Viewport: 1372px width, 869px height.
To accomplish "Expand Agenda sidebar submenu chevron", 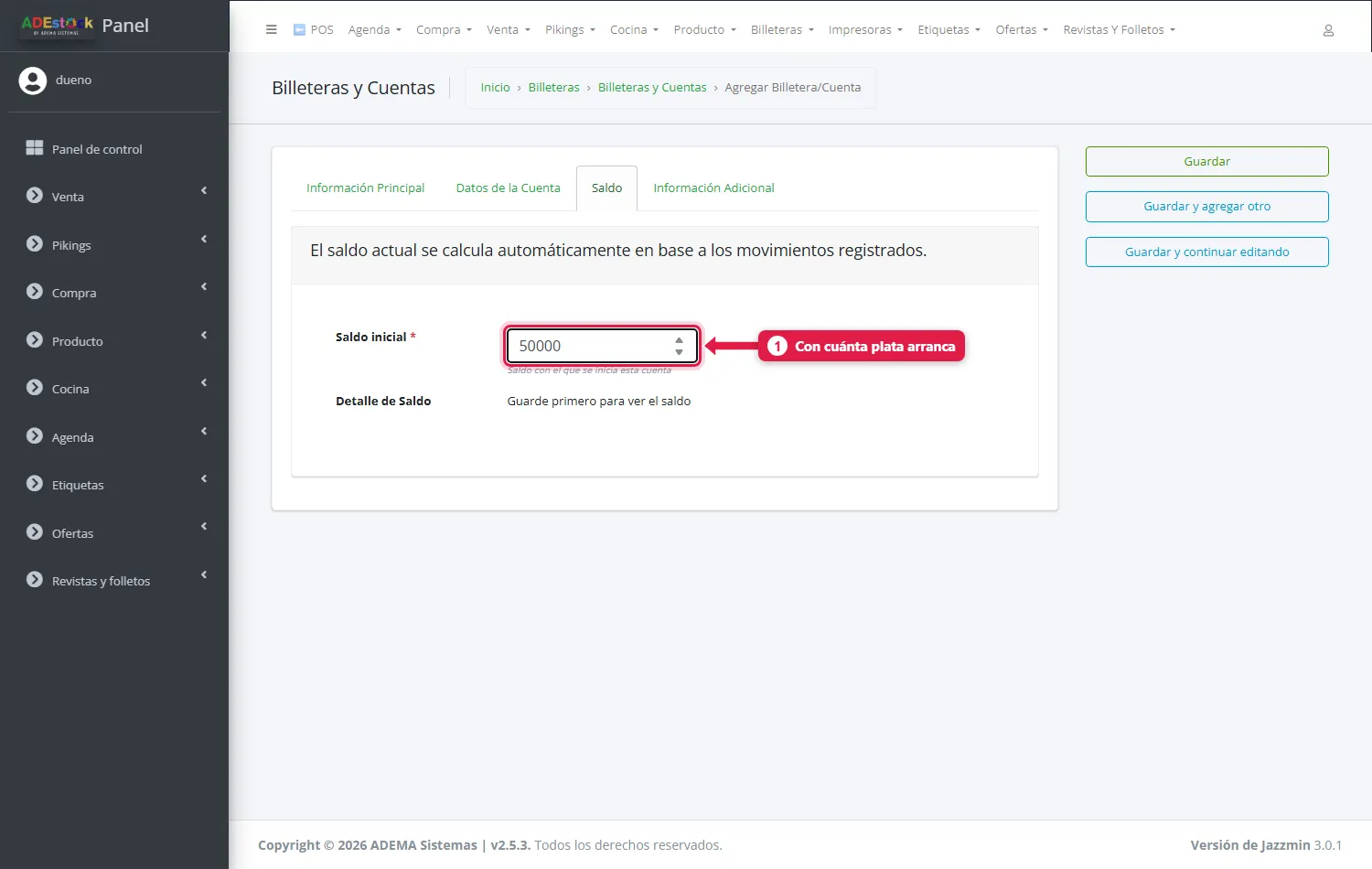I will click(x=204, y=432).
